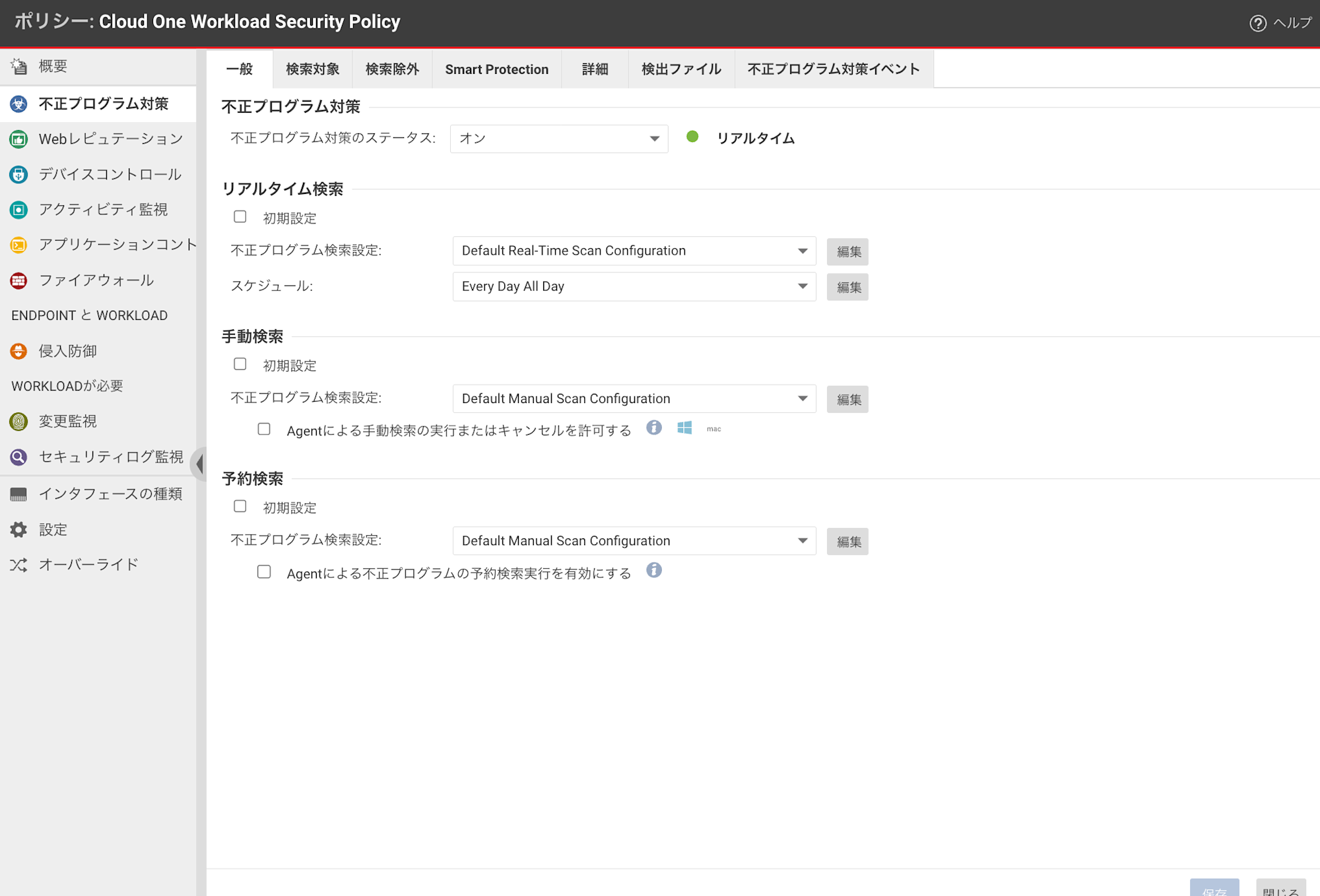The height and width of the screenshot is (896, 1320).
Task: Click 編集 for scheduled scan configuration
Action: (x=848, y=541)
